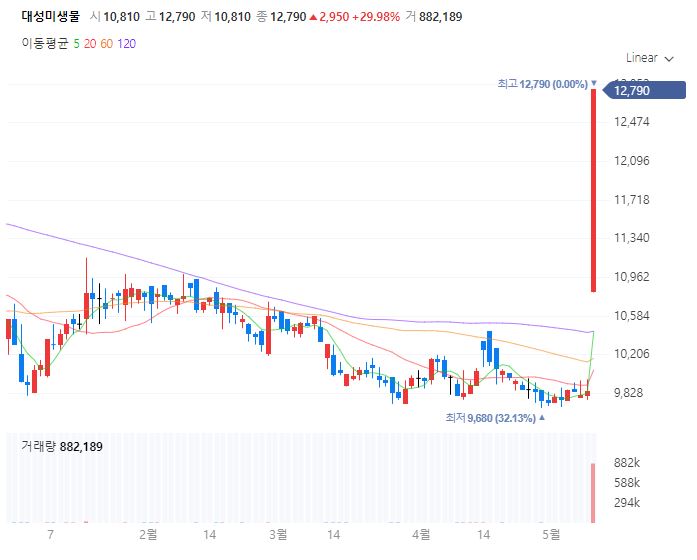This screenshot has width=697, height=560.
Task: Click the 5월 date axis label
Action: 551,534
